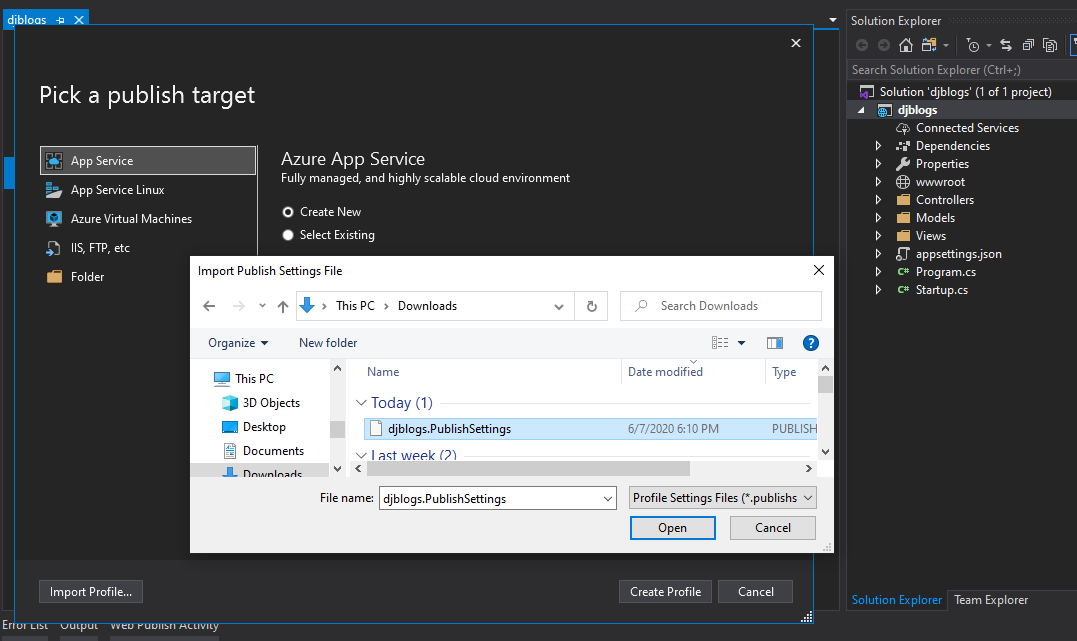Select Azure Virtual Machines publish target

pos(148,218)
